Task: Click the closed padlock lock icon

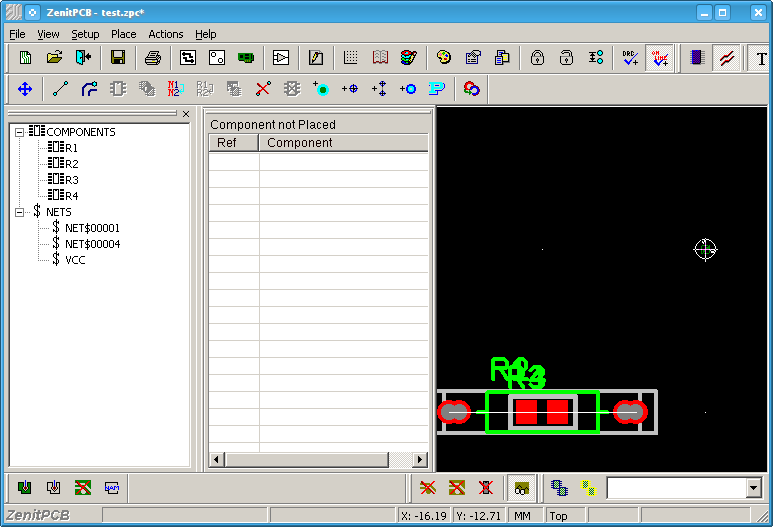Action: click(537, 58)
